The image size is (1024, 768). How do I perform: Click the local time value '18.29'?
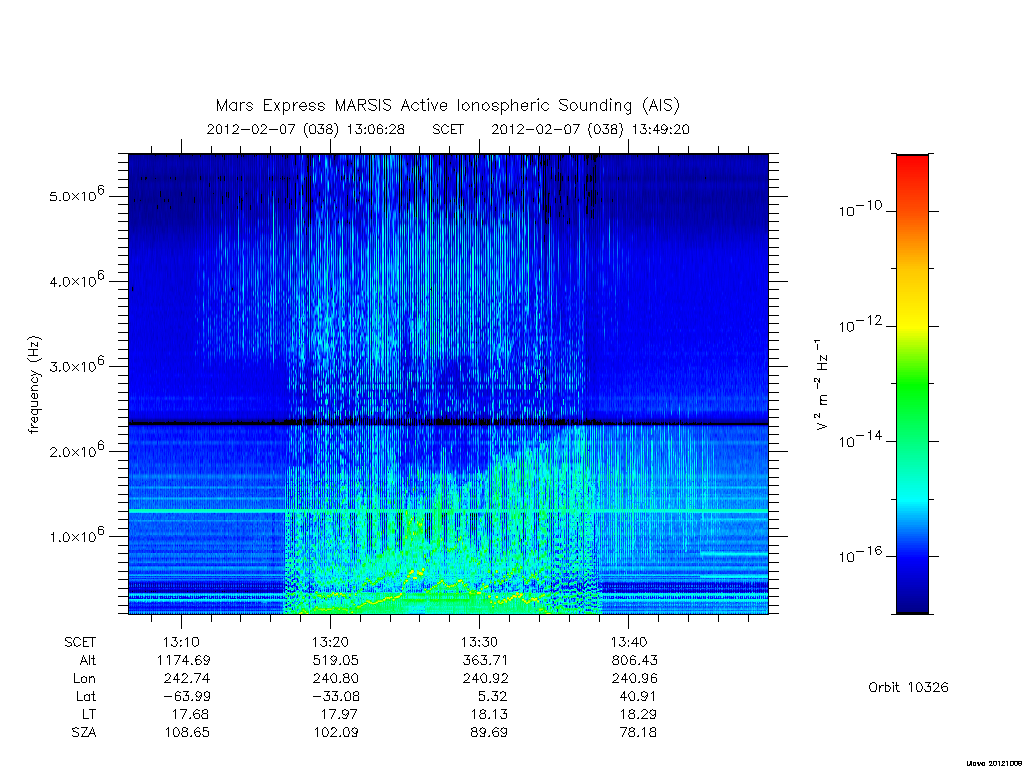click(x=637, y=714)
